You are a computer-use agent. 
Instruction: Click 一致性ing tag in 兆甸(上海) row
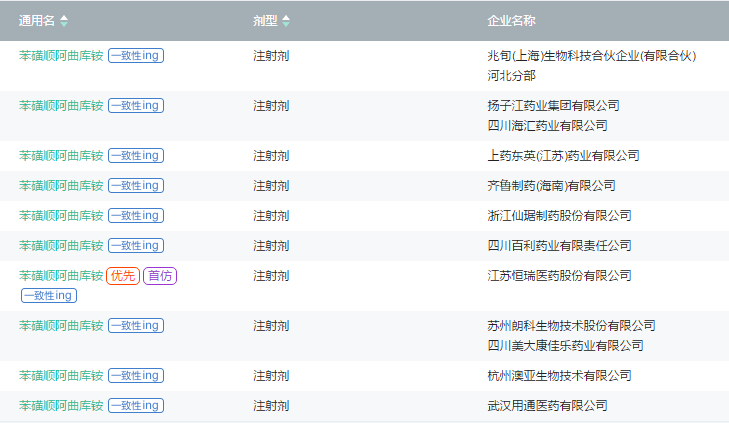(x=136, y=56)
